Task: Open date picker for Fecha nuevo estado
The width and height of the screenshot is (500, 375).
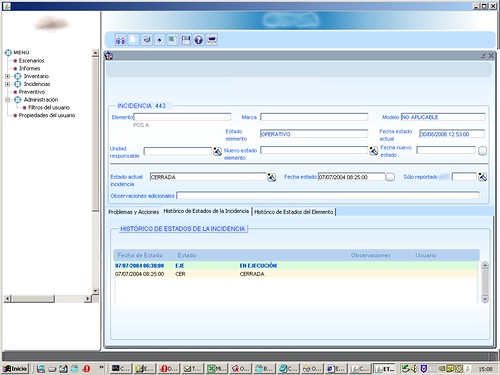Action: coord(482,151)
